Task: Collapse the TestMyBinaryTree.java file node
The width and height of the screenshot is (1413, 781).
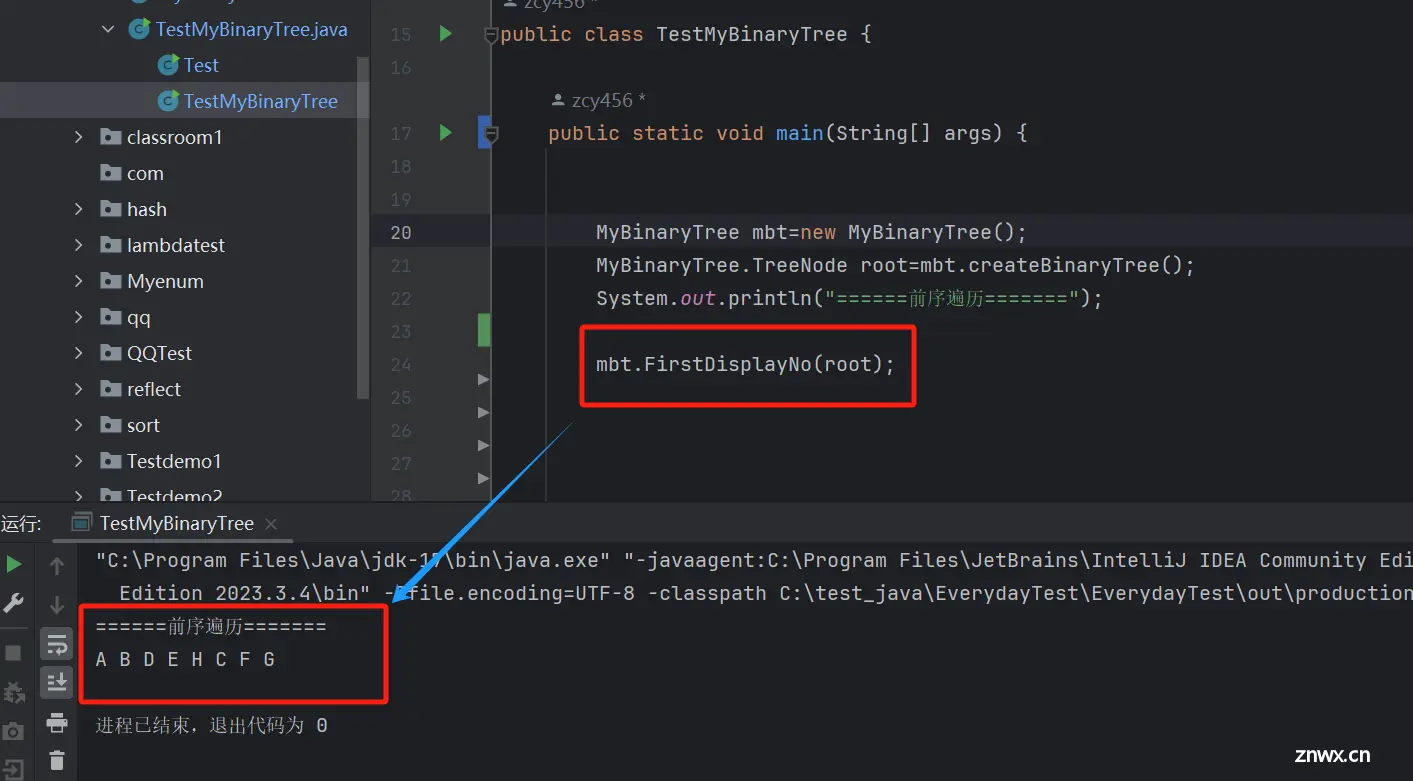Action: click(x=108, y=29)
